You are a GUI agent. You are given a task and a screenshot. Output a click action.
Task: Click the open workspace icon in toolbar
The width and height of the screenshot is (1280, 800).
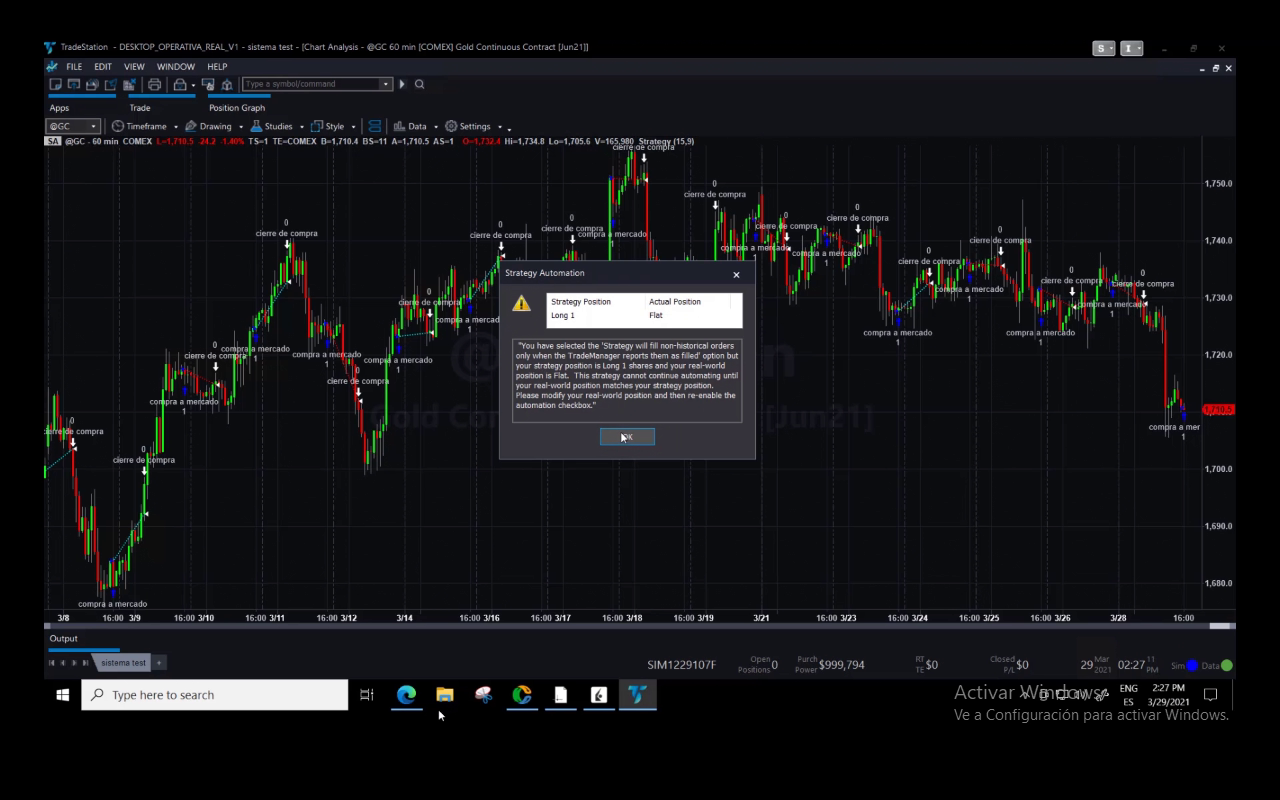coord(74,84)
